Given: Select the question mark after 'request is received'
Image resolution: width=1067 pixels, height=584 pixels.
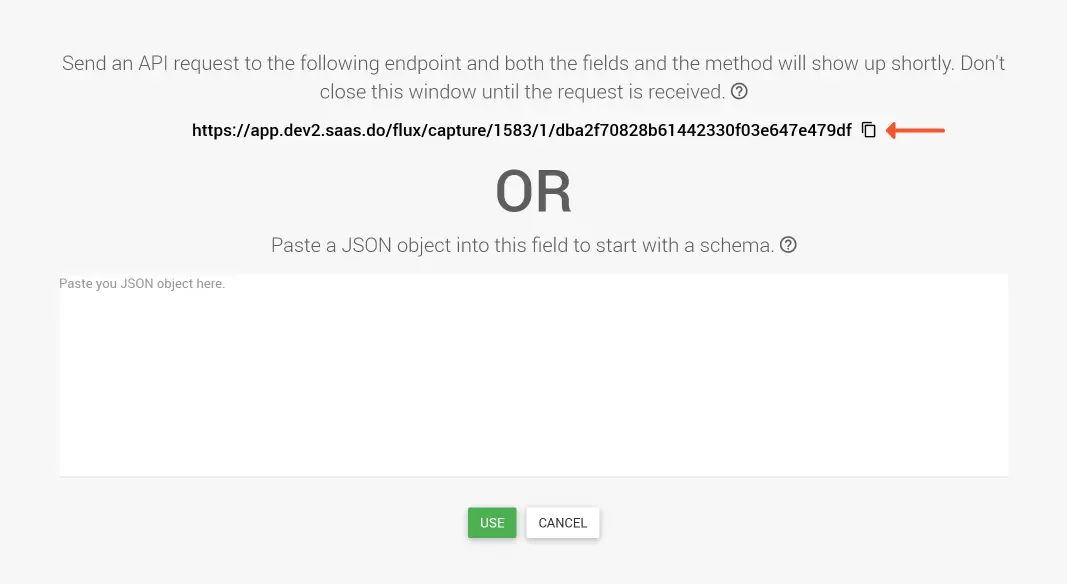Looking at the screenshot, I should click(739, 92).
